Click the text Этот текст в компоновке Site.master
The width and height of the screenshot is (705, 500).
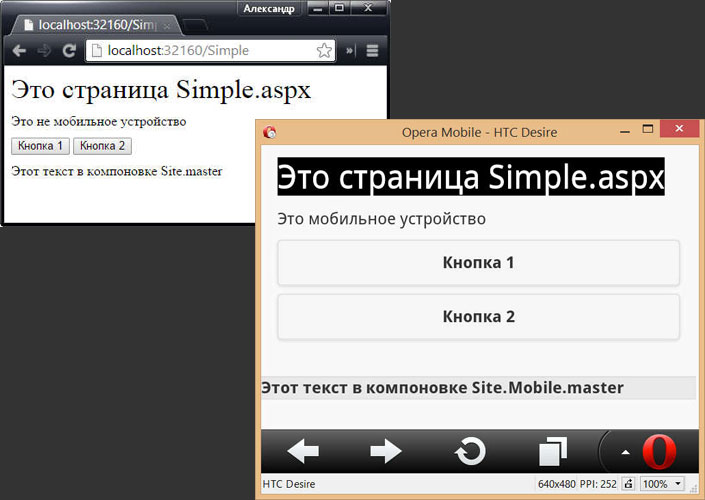[117, 171]
